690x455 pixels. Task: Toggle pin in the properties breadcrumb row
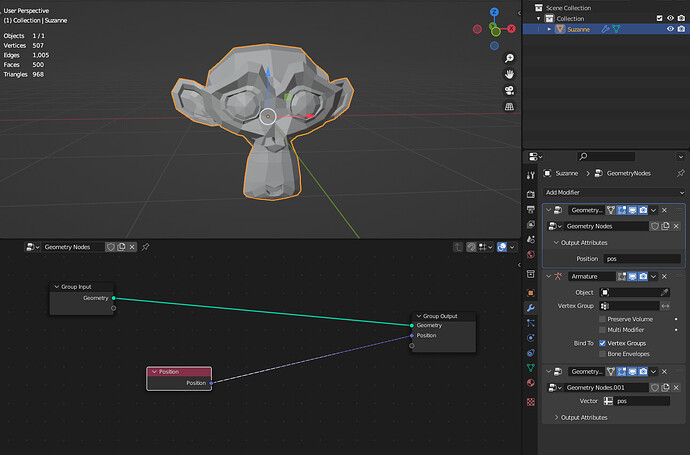tap(680, 173)
